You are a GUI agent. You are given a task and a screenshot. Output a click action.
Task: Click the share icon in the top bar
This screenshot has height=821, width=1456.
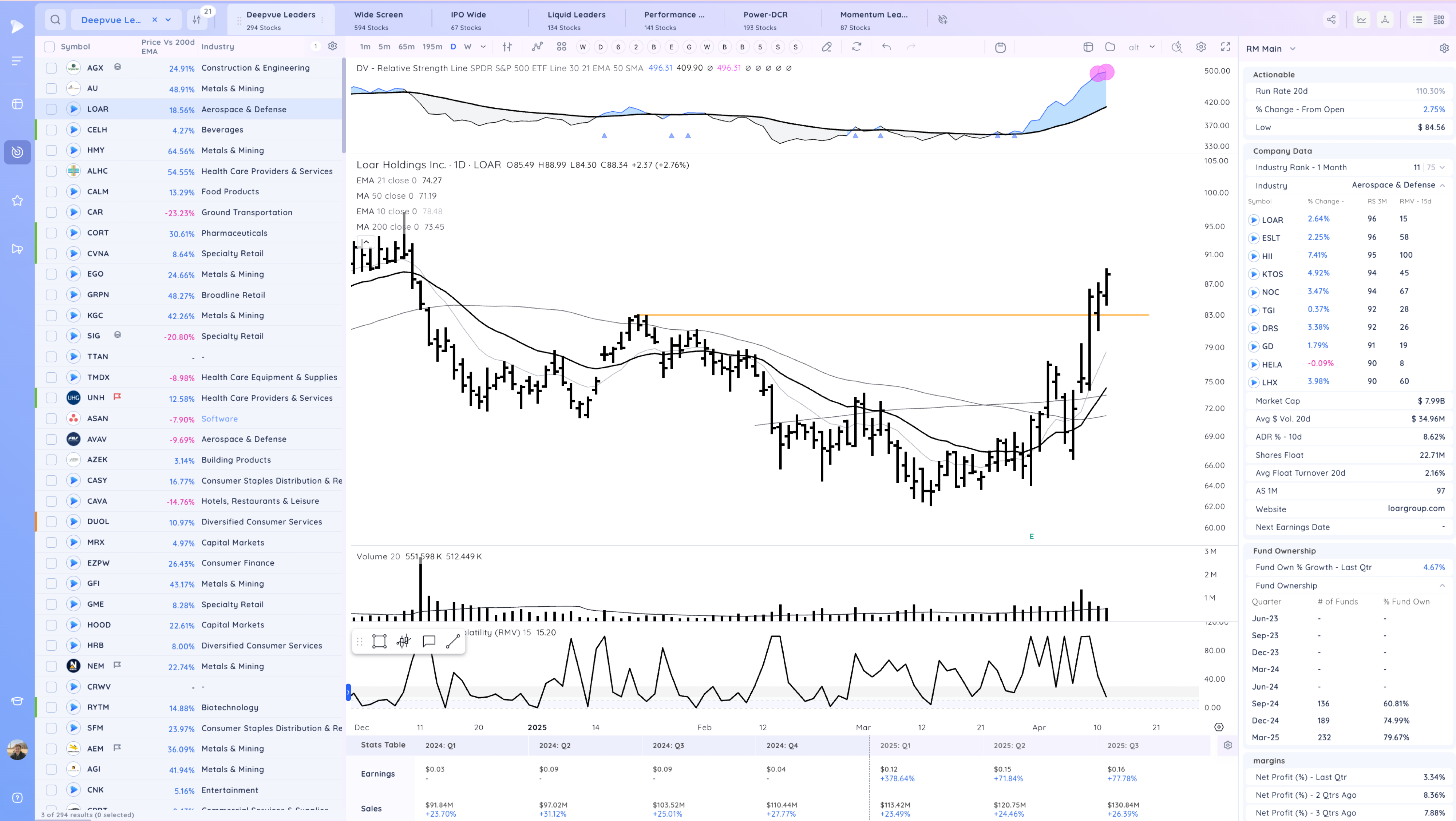[1331, 20]
